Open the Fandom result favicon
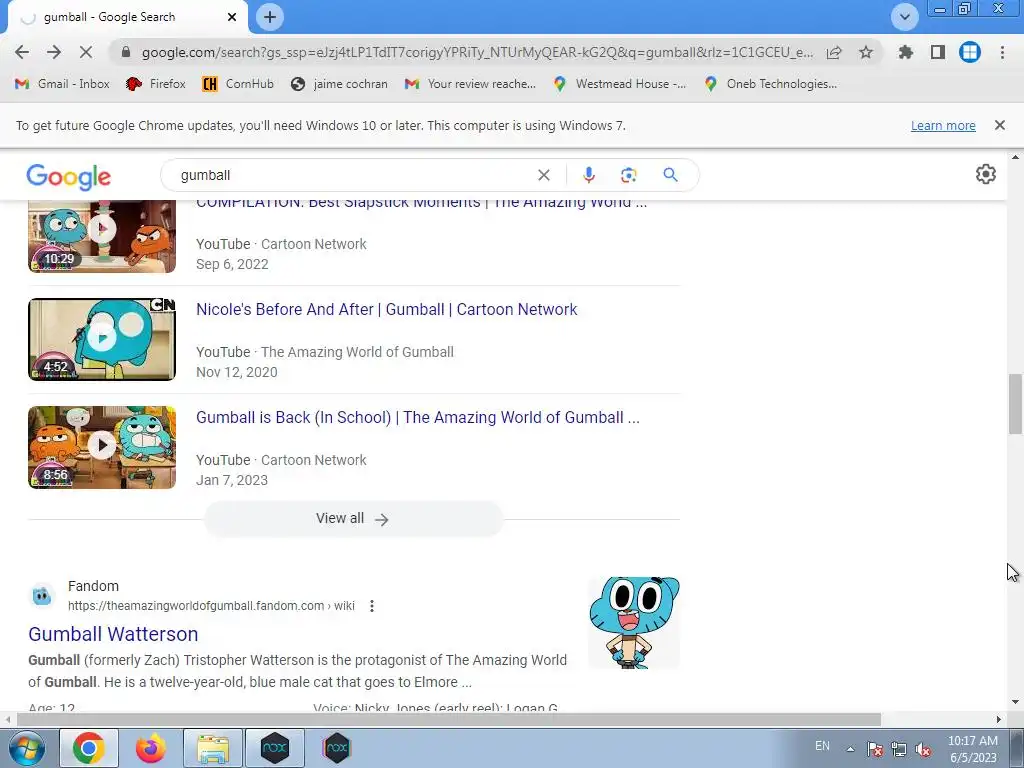Viewport: 1024px width, 768px height. tap(42, 596)
